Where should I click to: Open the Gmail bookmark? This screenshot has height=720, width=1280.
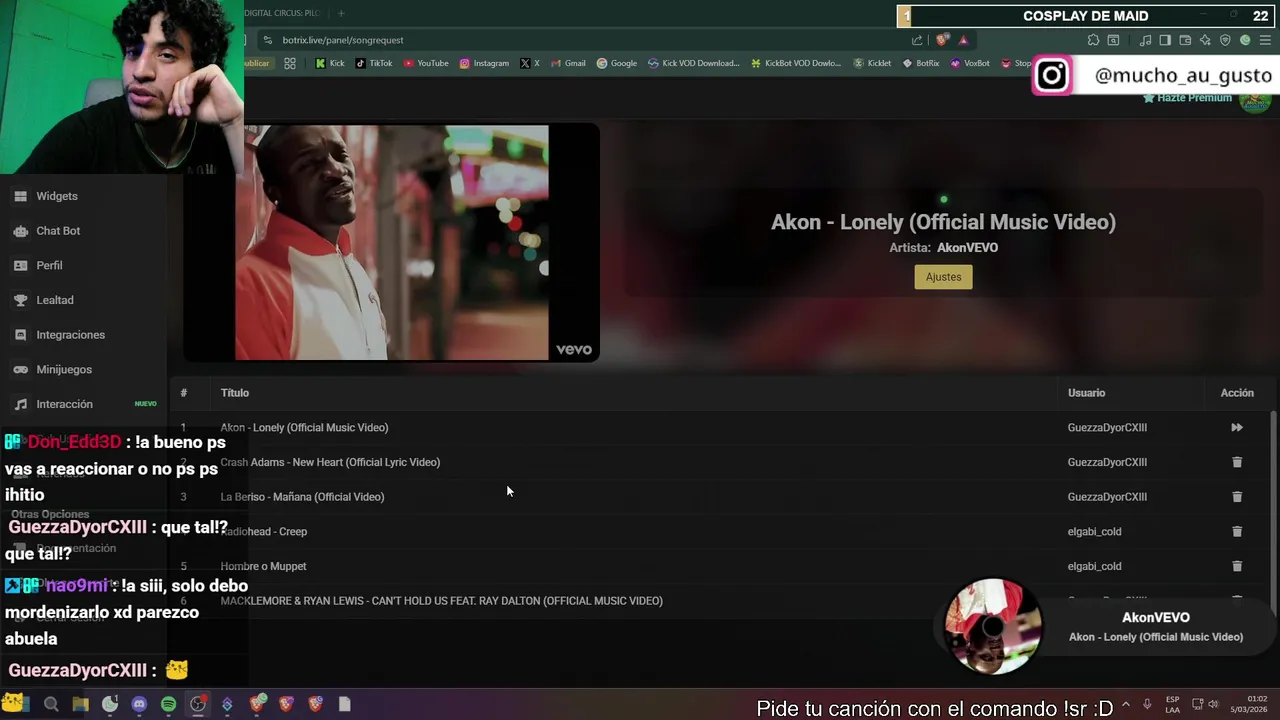(x=568, y=63)
